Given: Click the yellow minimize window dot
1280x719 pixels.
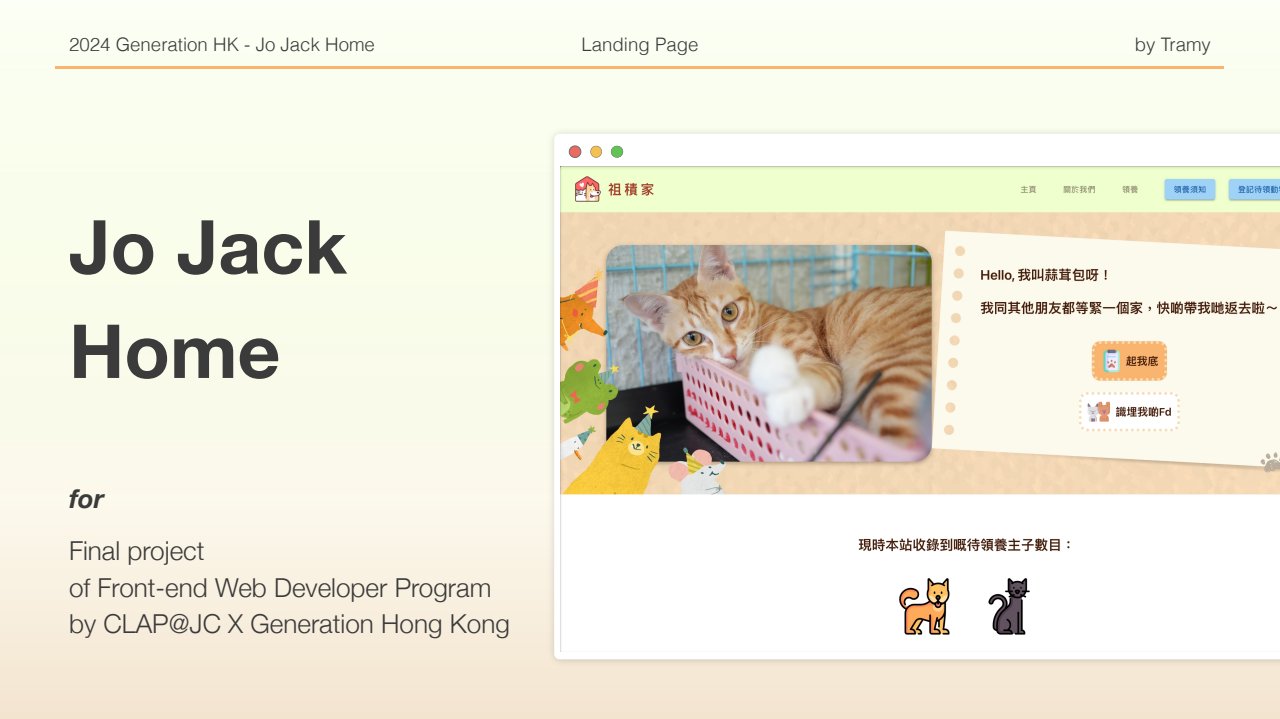Looking at the screenshot, I should click(596, 152).
